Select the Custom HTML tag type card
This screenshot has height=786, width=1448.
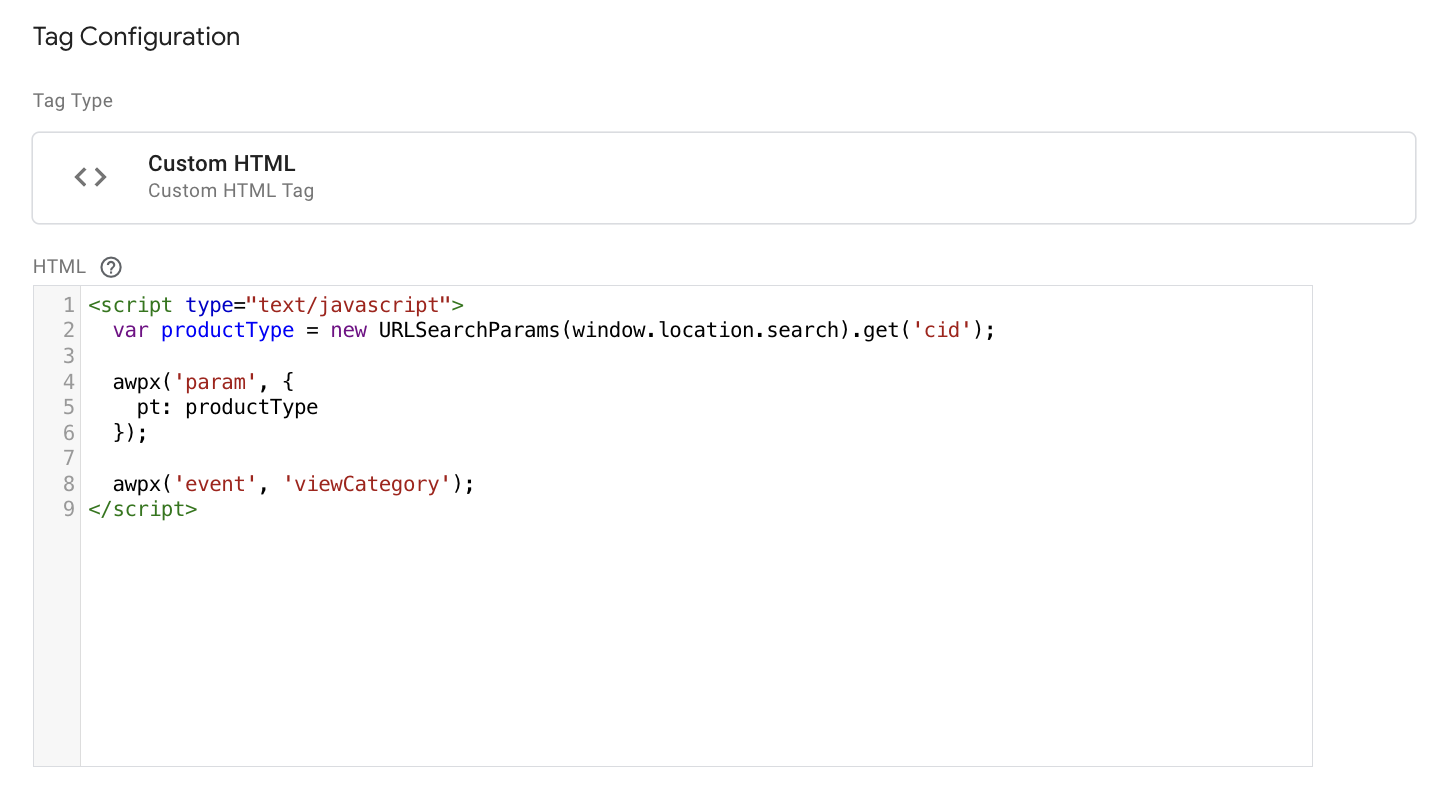coord(724,177)
